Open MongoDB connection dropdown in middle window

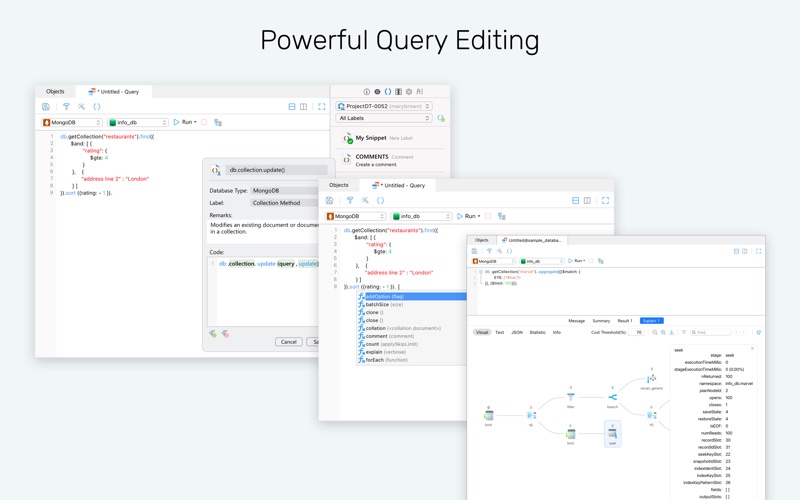356,216
